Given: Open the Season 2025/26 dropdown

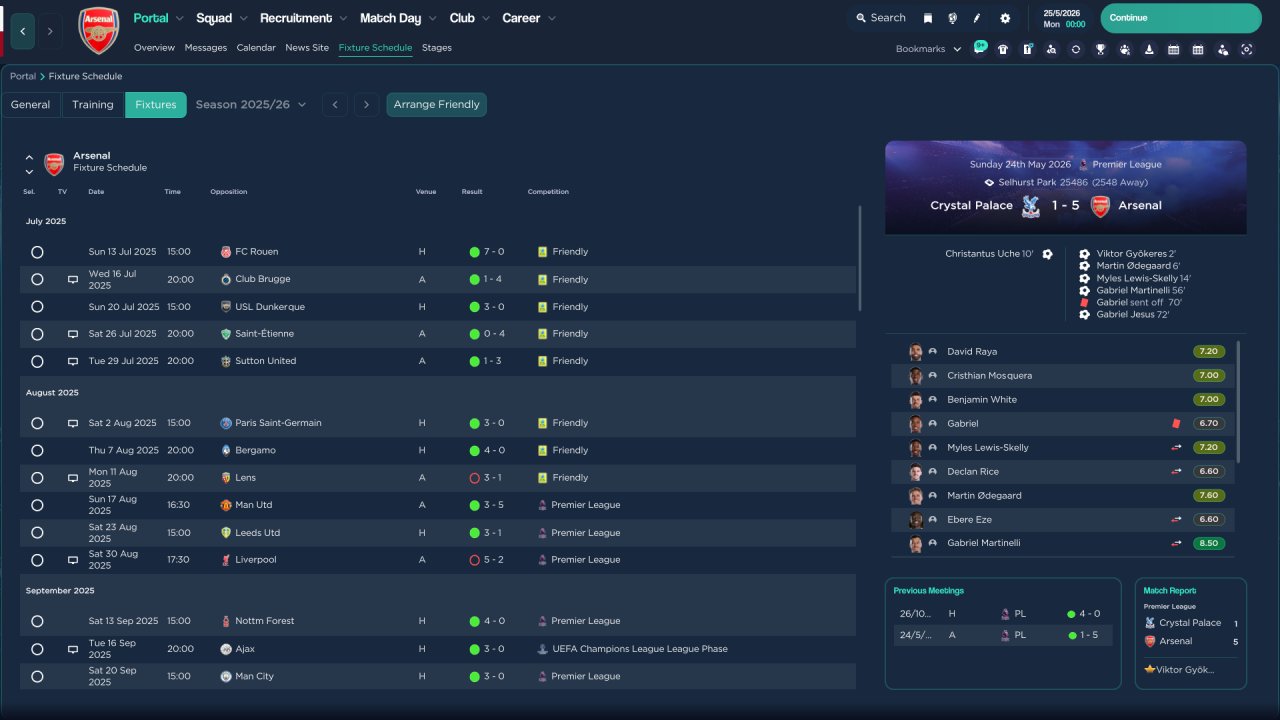Looking at the screenshot, I should click(251, 105).
